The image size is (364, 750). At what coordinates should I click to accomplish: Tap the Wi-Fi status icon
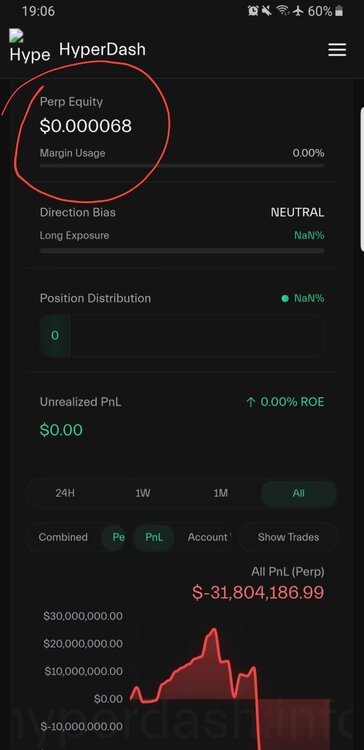(283, 11)
